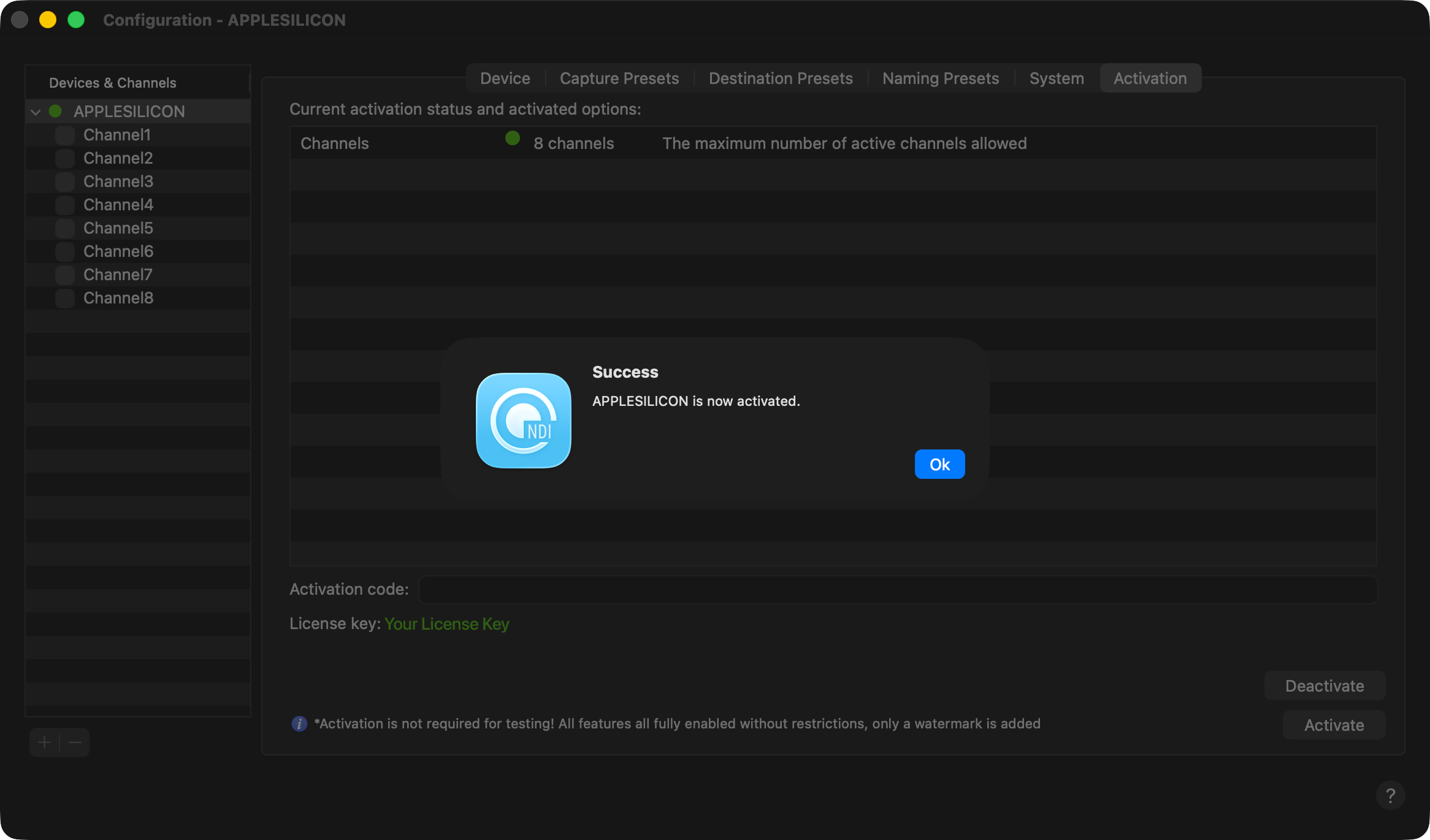Click maximum number of active channels description

[844, 143]
